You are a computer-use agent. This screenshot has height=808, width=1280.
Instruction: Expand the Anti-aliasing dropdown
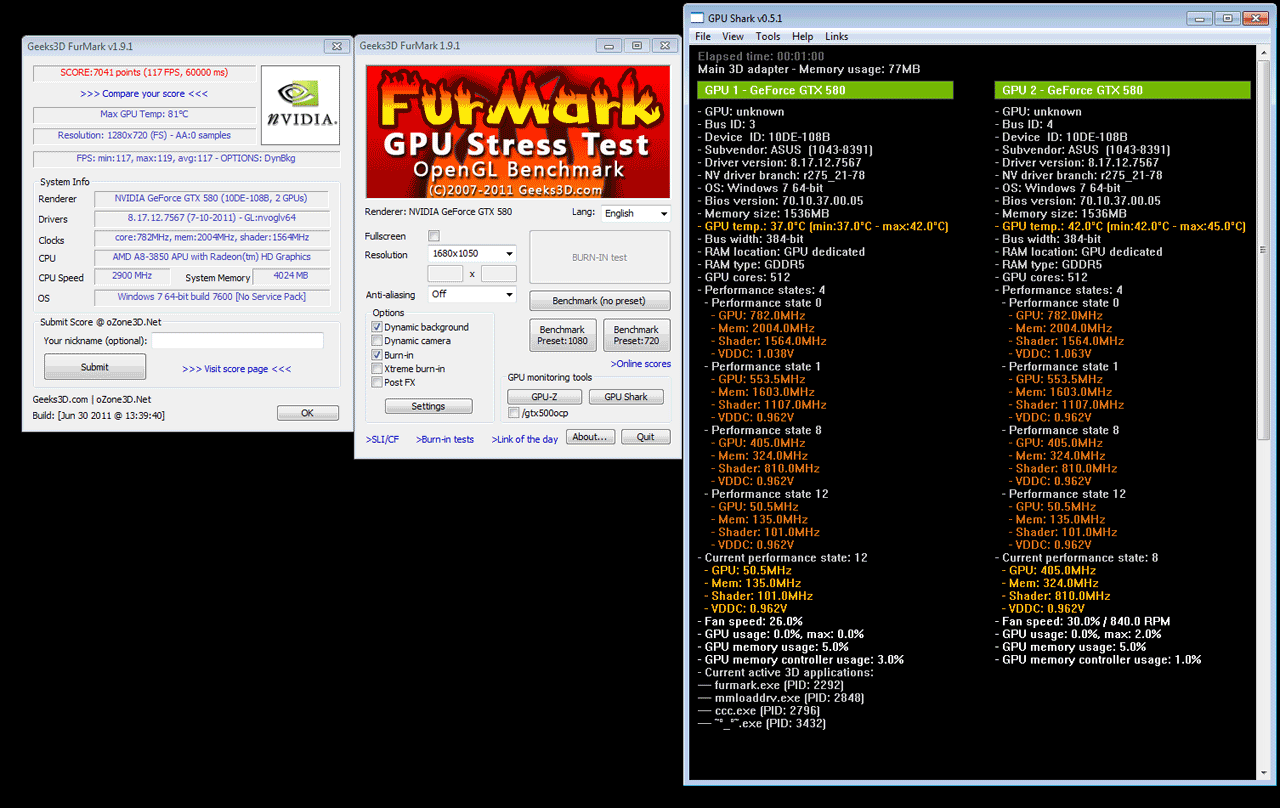pos(472,294)
